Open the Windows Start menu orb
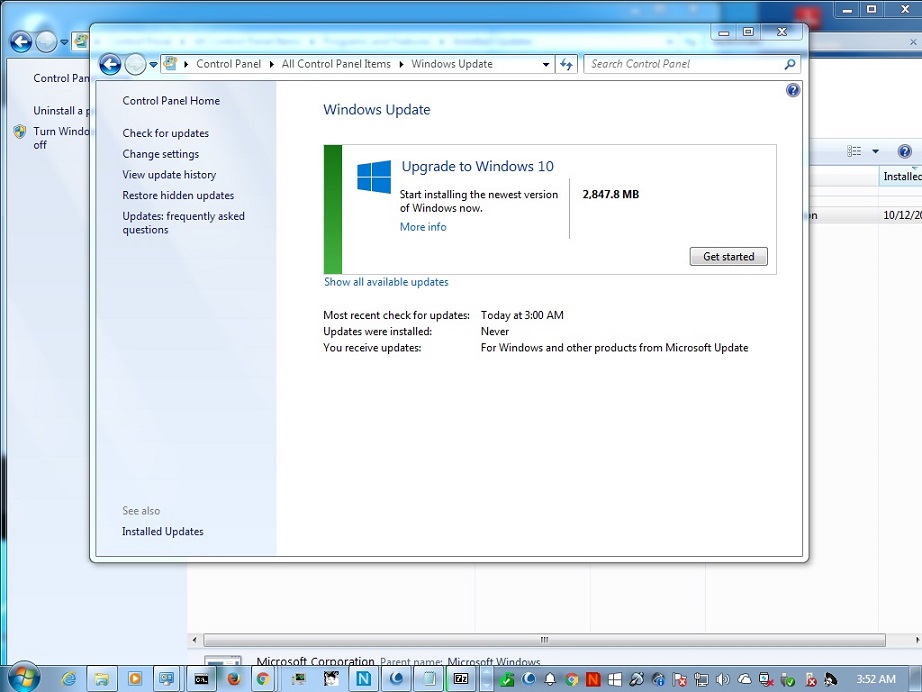922x692 pixels. (x=22, y=677)
